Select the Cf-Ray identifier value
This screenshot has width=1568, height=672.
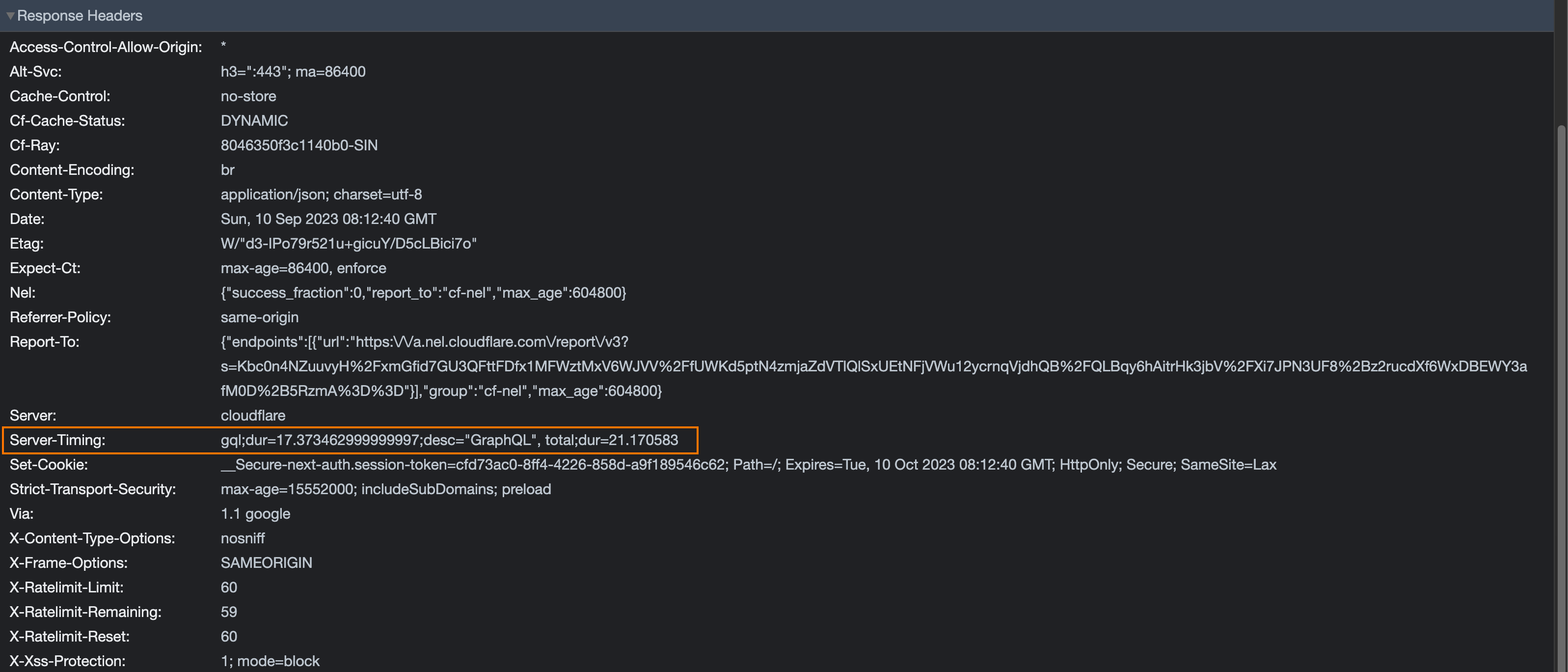click(298, 145)
